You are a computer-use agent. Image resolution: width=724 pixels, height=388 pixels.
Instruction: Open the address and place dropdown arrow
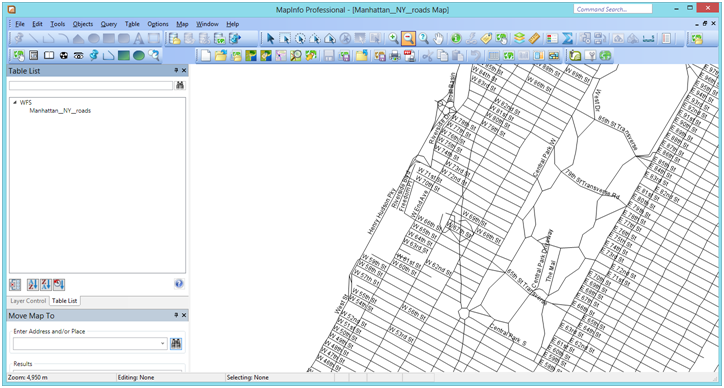(163, 344)
